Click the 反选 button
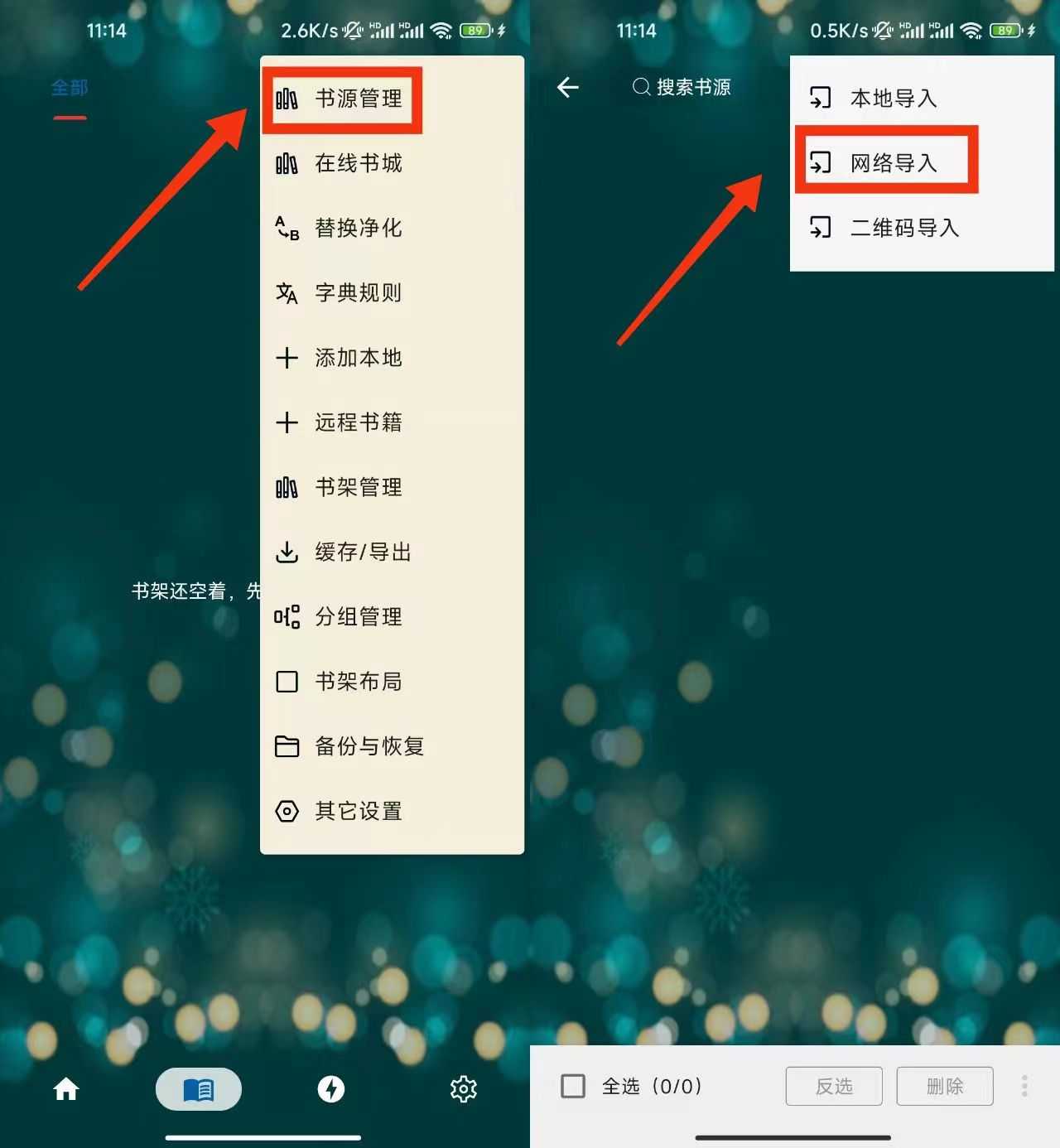1060x1148 pixels. (x=834, y=1086)
